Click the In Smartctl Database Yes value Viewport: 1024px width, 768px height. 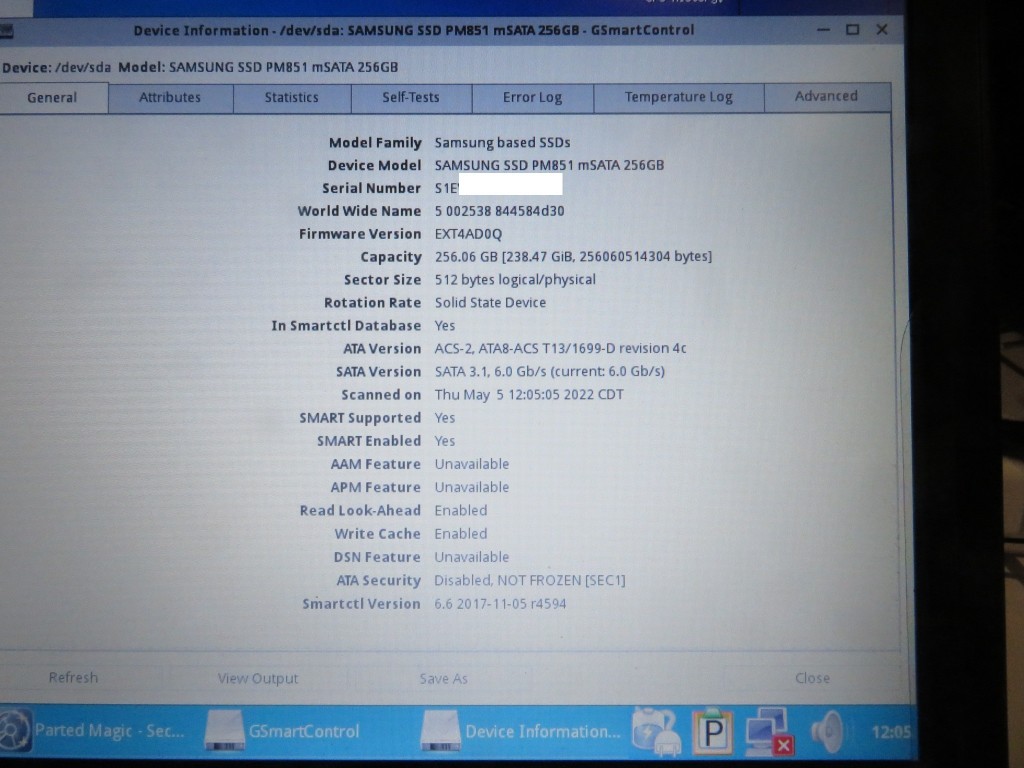coord(445,326)
